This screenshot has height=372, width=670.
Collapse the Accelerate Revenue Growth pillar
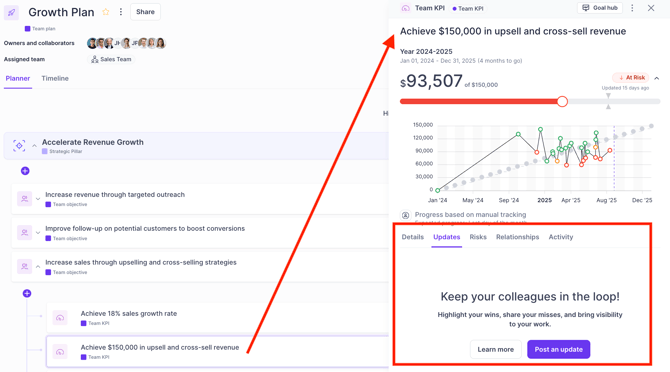[x=35, y=146]
